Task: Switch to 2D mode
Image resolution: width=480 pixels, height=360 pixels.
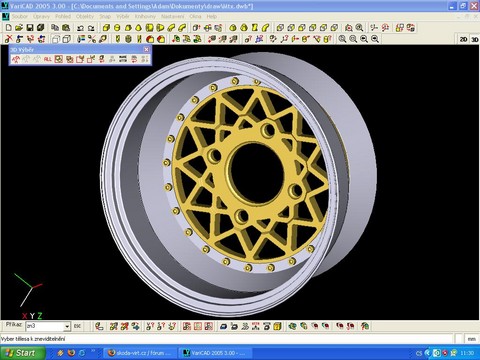Action: (464, 39)
